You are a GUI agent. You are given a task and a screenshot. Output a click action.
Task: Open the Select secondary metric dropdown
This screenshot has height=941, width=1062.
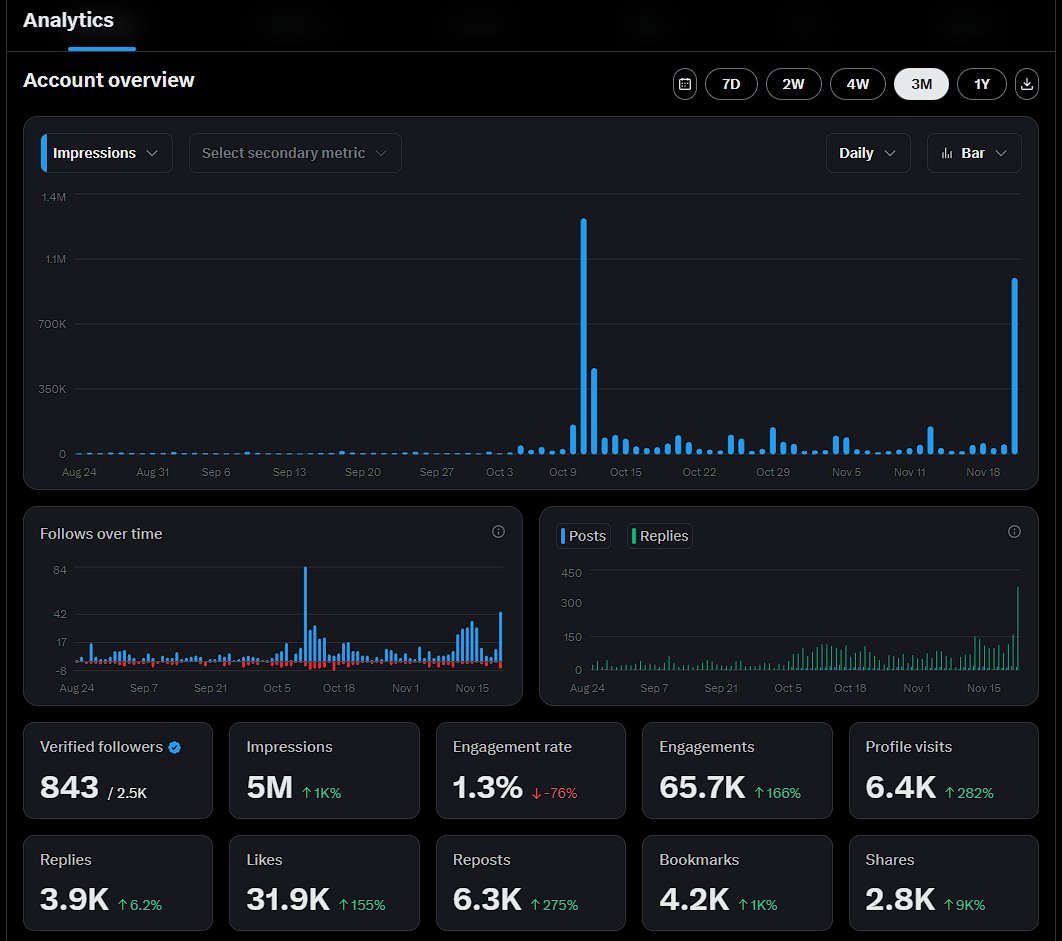tap(295, 153)
